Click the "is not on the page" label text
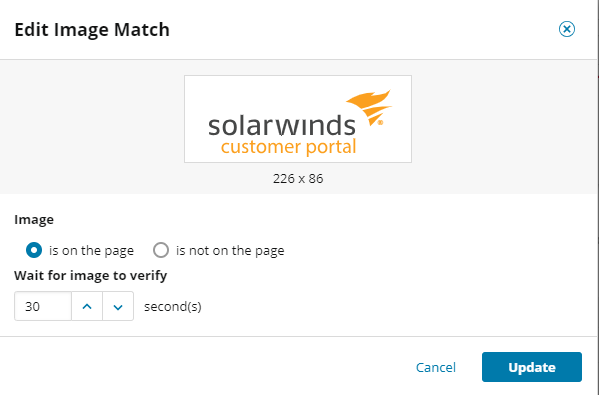The image size is (599, 395). click(x=230, y=251)
